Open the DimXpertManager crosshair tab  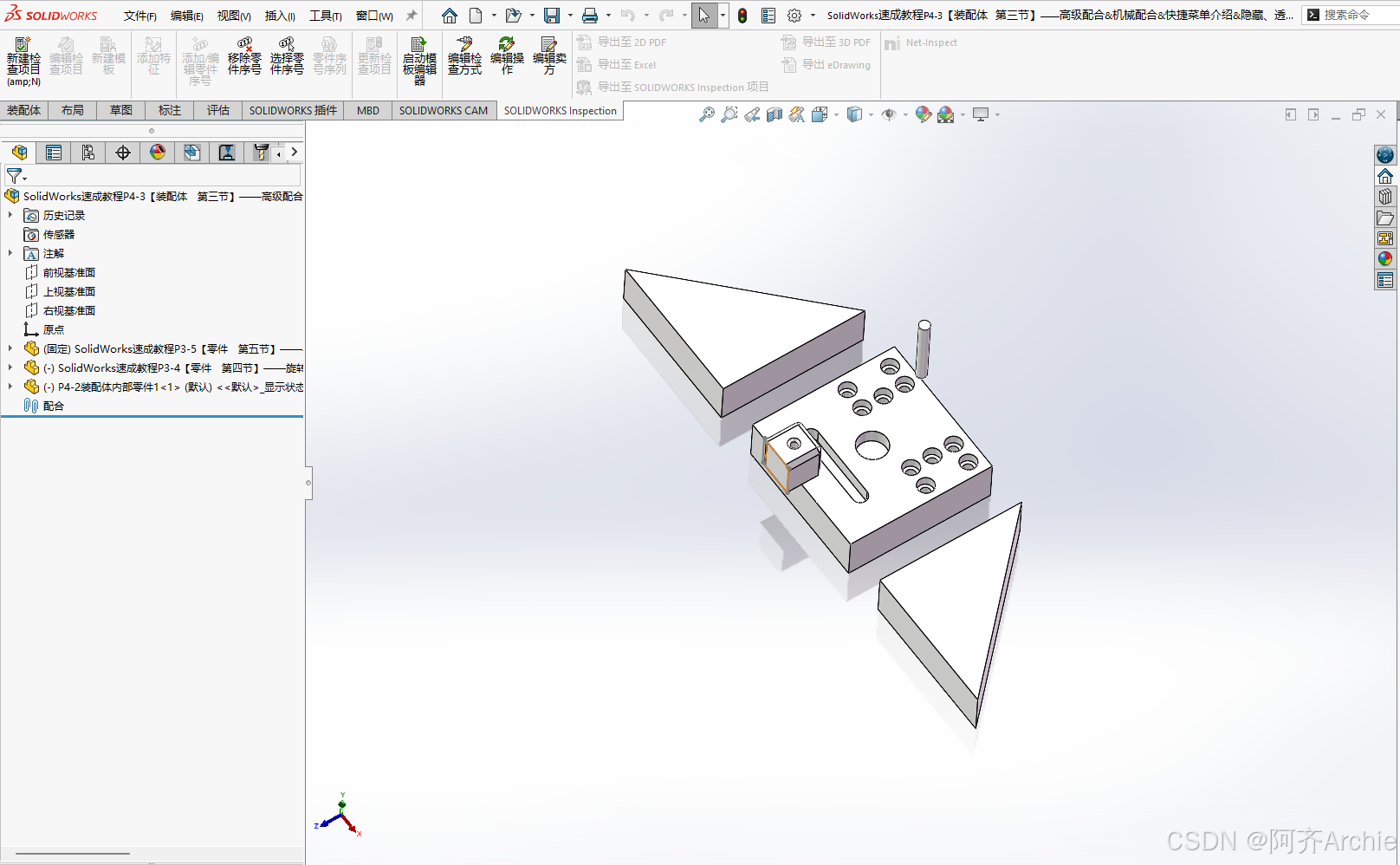point(123,153)
